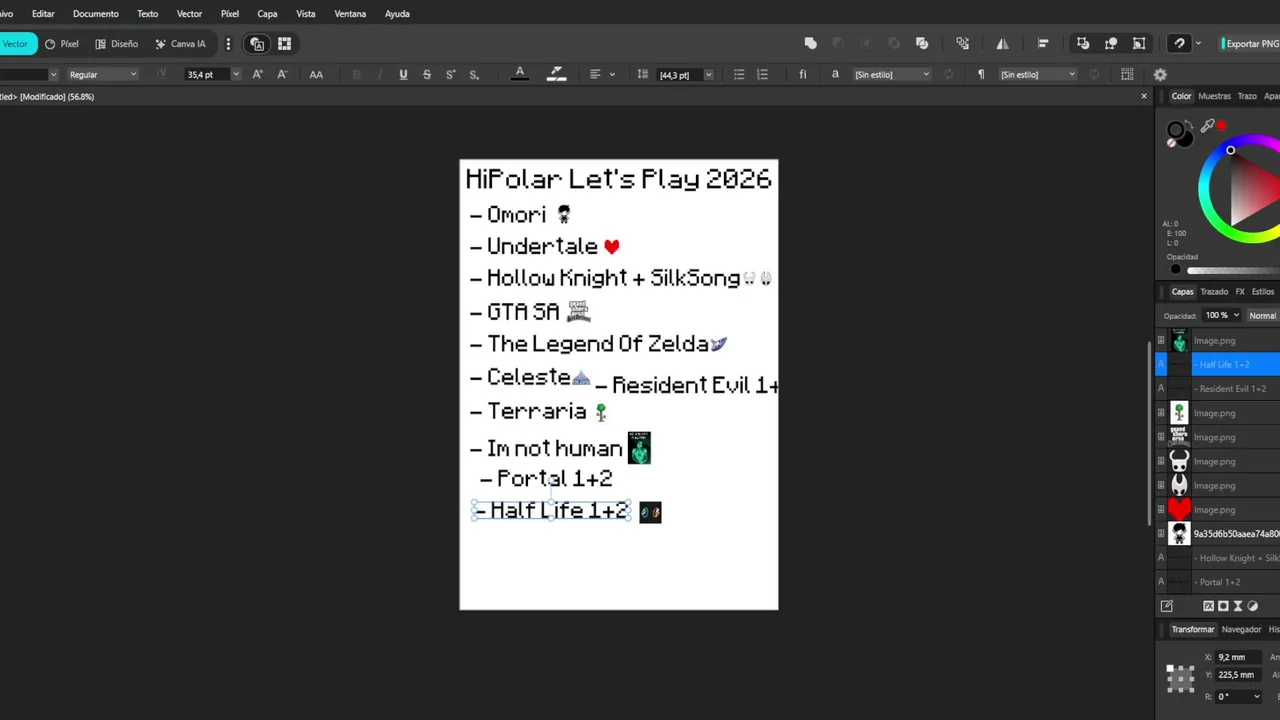Toggle numbered list

click(763, 75)
